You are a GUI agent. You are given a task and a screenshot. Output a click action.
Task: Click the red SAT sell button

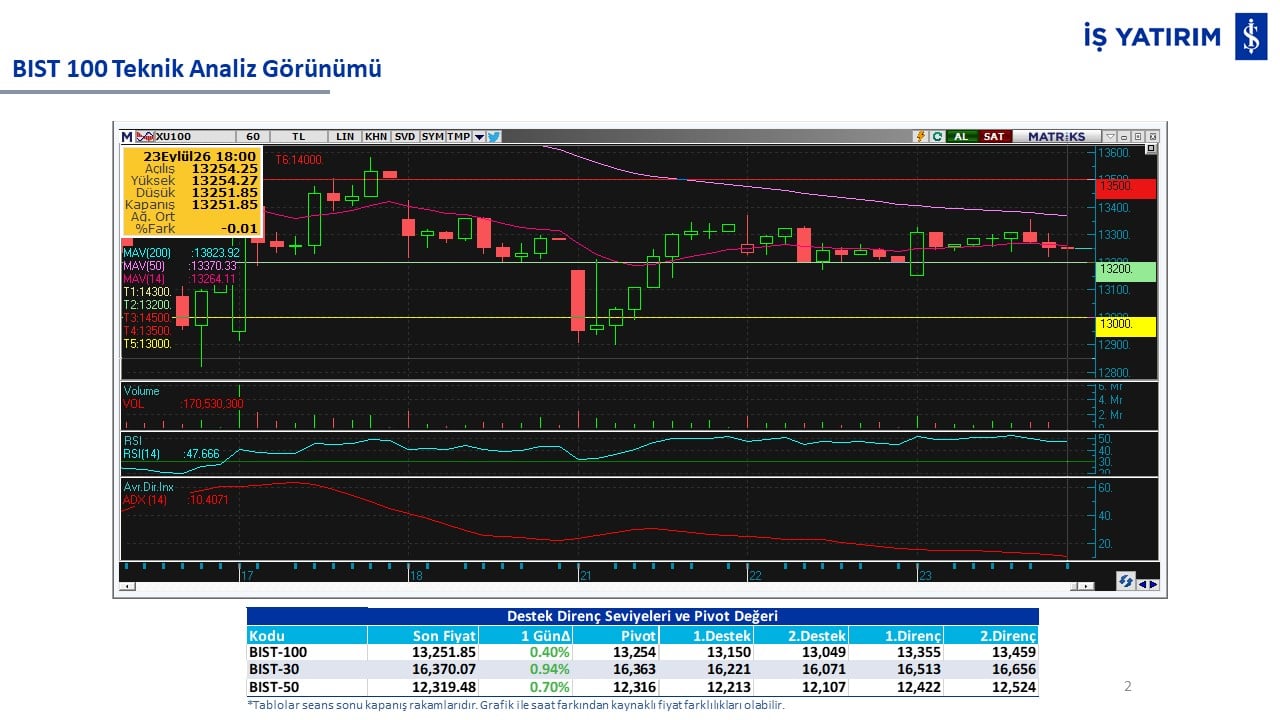995,137
